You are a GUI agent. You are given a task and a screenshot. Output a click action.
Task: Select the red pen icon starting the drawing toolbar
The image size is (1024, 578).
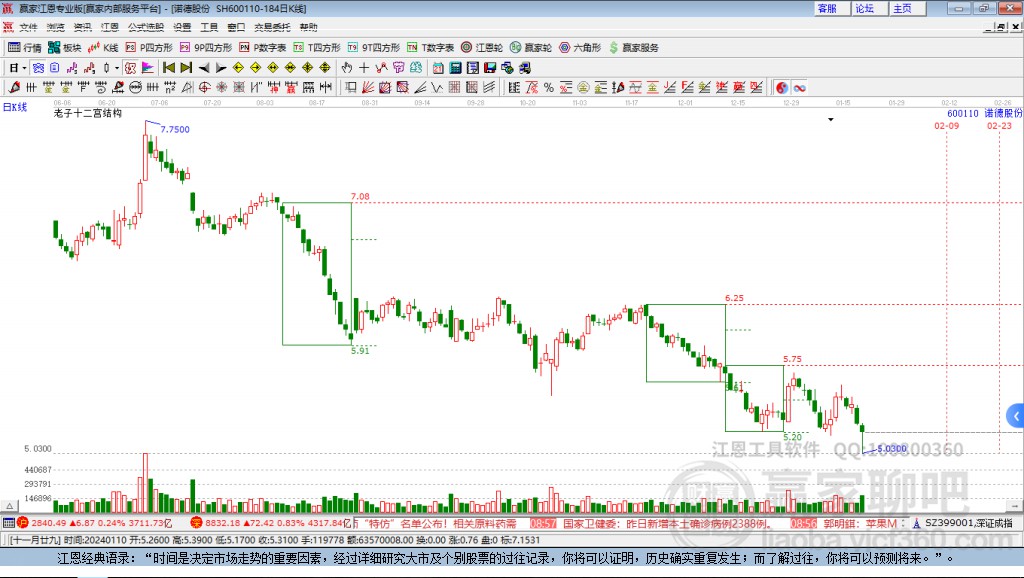point(14,87)
